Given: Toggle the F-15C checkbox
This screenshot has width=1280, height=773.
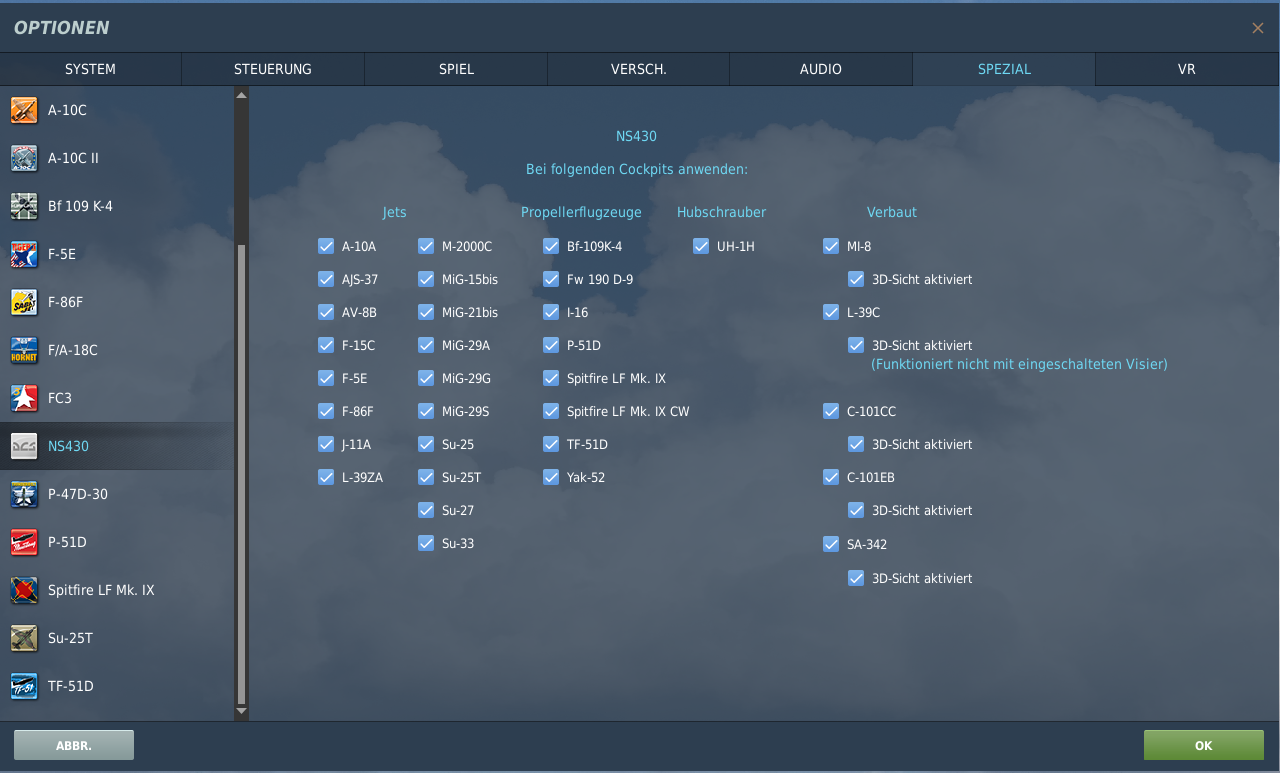Looking at the screenshot, I should [326, 345].
